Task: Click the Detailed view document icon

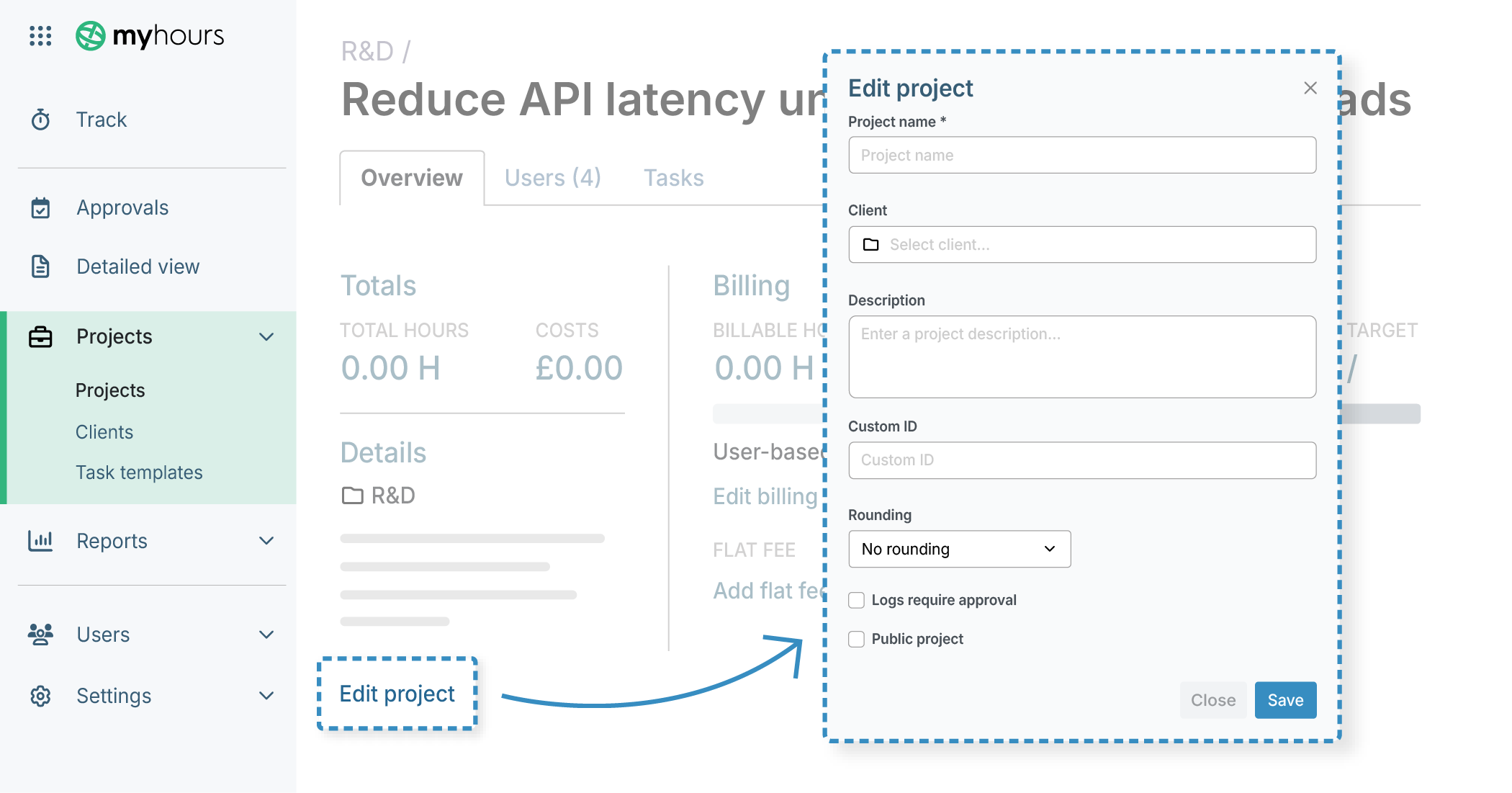Action: [x=41, y=266]
